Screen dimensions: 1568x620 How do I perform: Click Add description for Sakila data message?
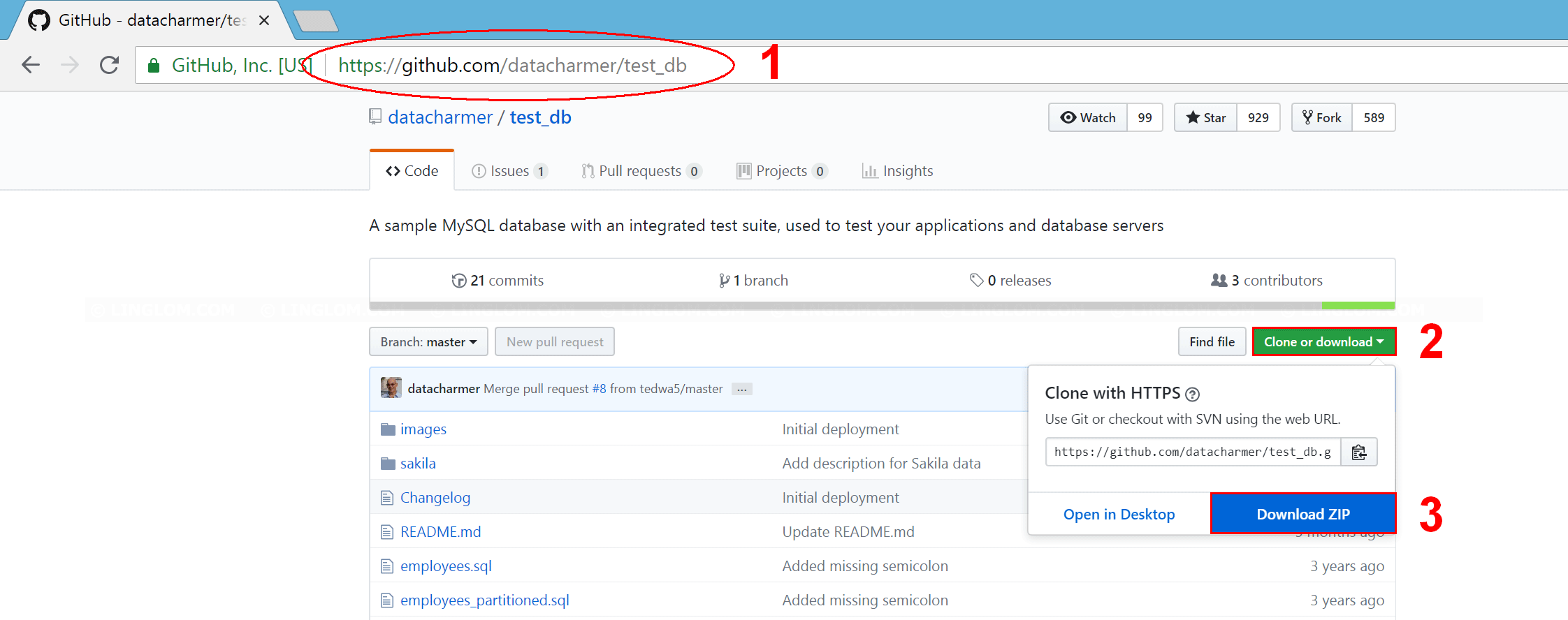coord(882,464)
